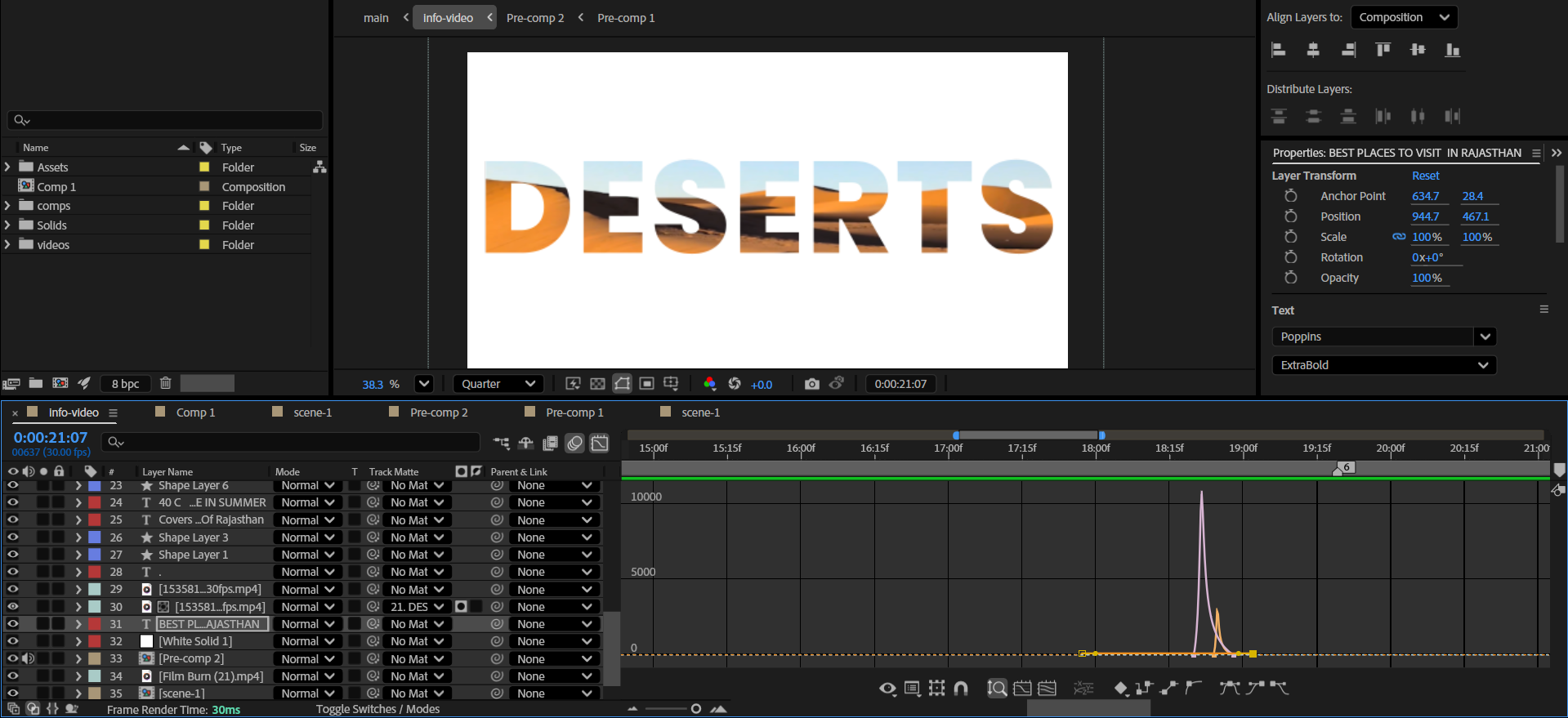Viewport: 1568px width, 718px height.
Task: Toggle auto-zoom graph height
Action: click(x=997, y=689)
